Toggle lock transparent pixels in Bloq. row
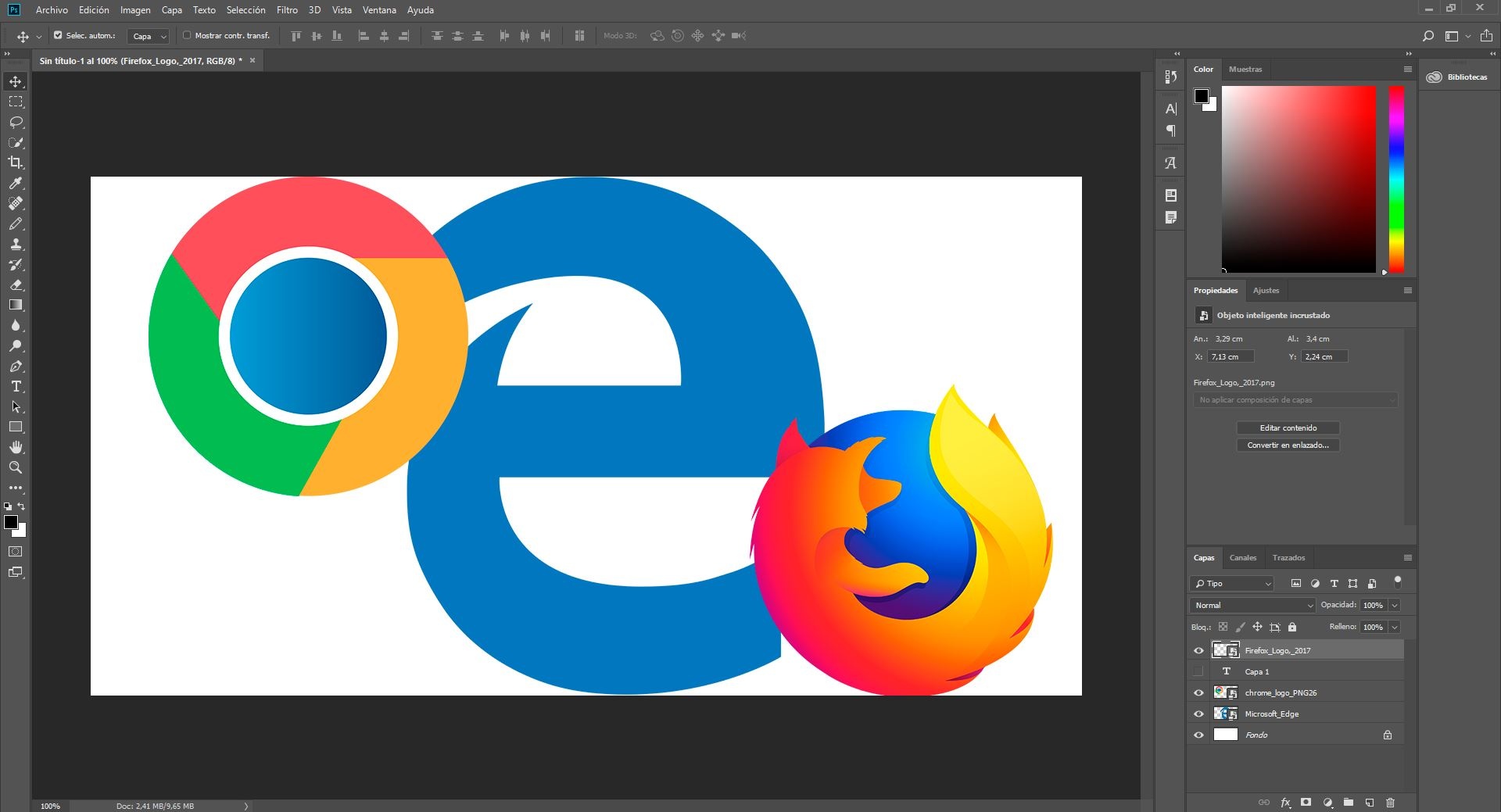Image resolution: width=1501 pixels, height=812 pixels. tap(1223, 627)
